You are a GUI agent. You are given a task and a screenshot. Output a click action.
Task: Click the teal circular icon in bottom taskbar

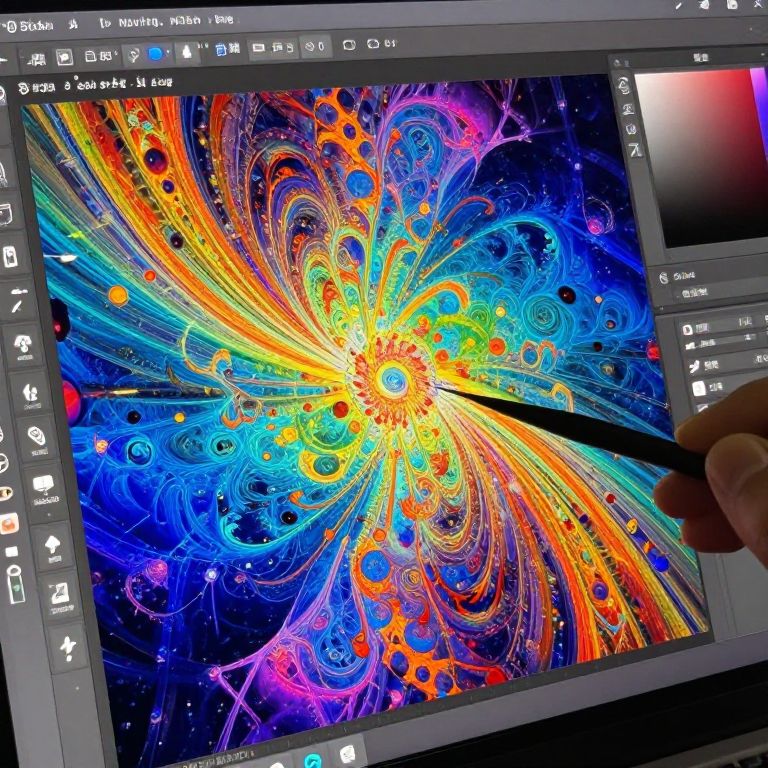point(312,760)
